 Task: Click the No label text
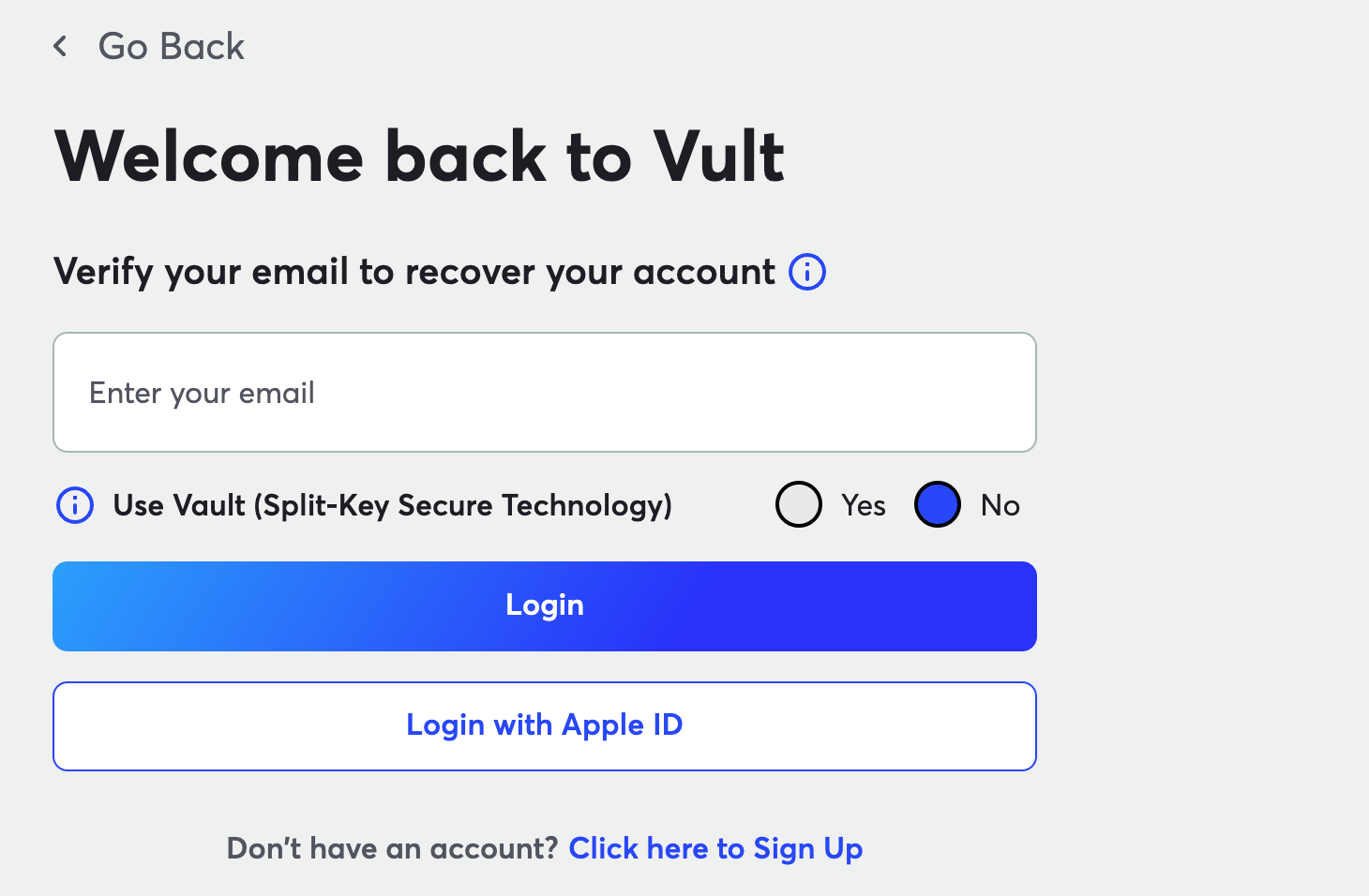[x=1000, y=505]
